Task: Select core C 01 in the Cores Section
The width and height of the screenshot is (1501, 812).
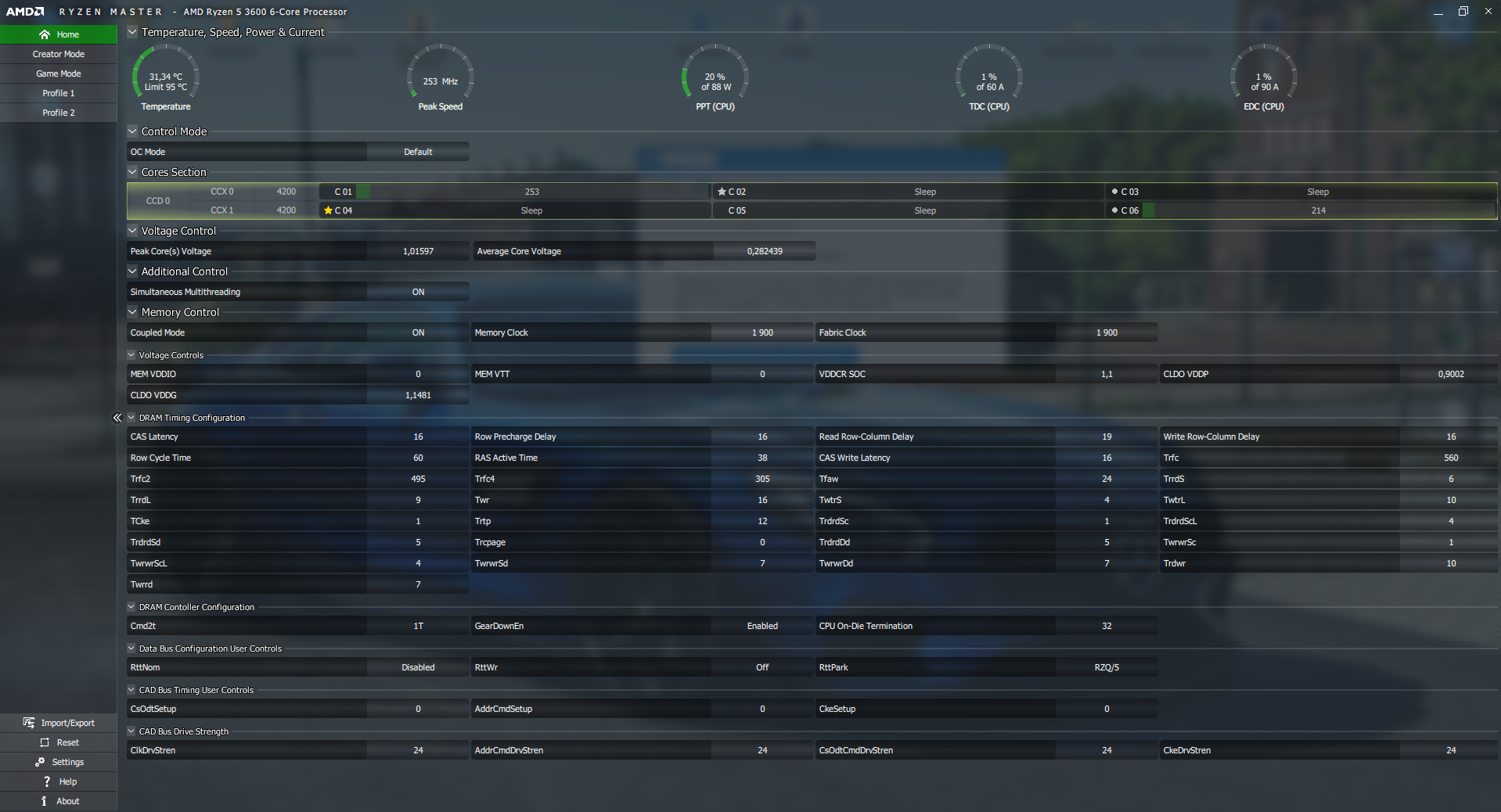Action: click(x=514, y=192)
